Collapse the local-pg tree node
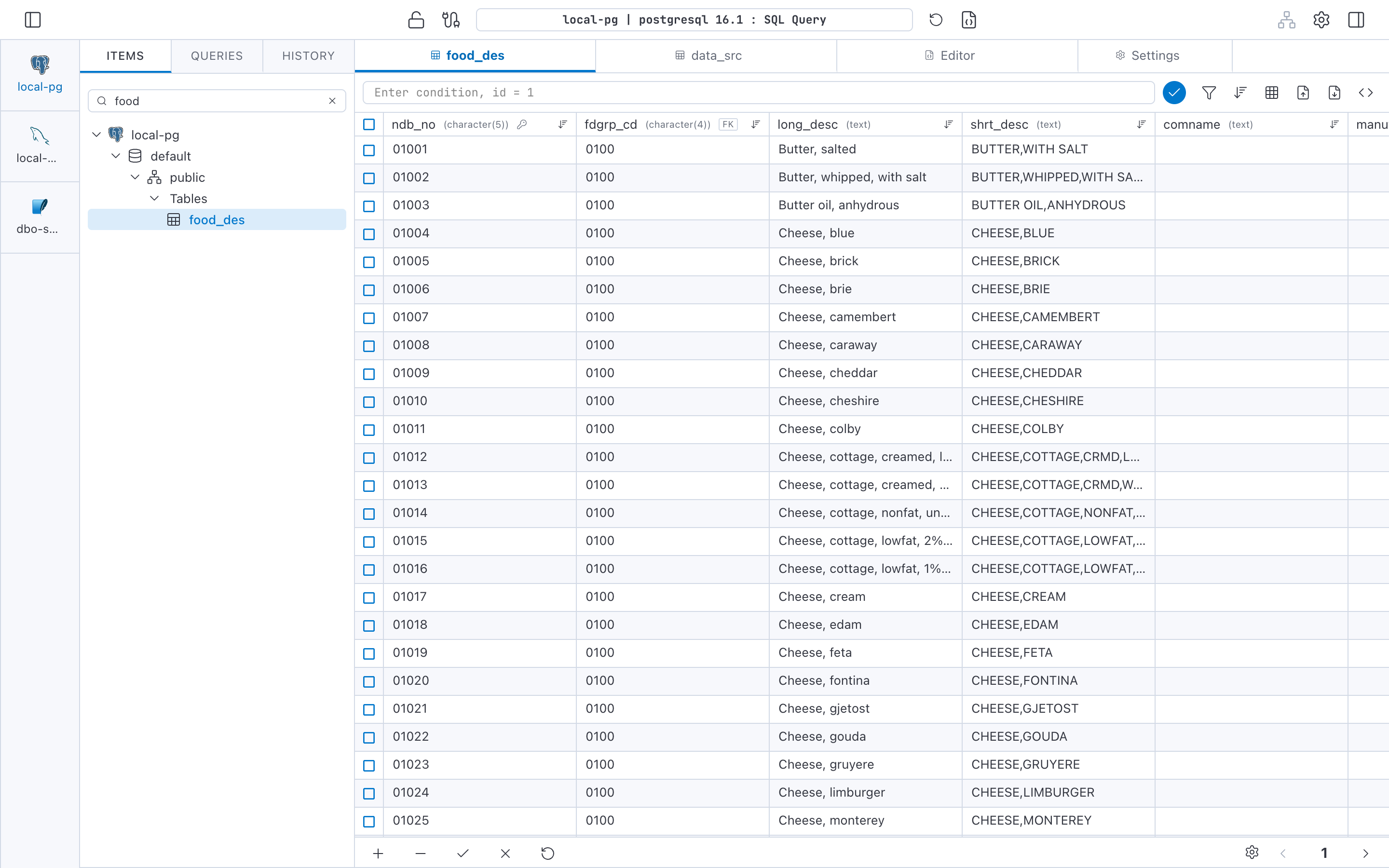The width and height of the screenshot is (1389, 868). 96,135
